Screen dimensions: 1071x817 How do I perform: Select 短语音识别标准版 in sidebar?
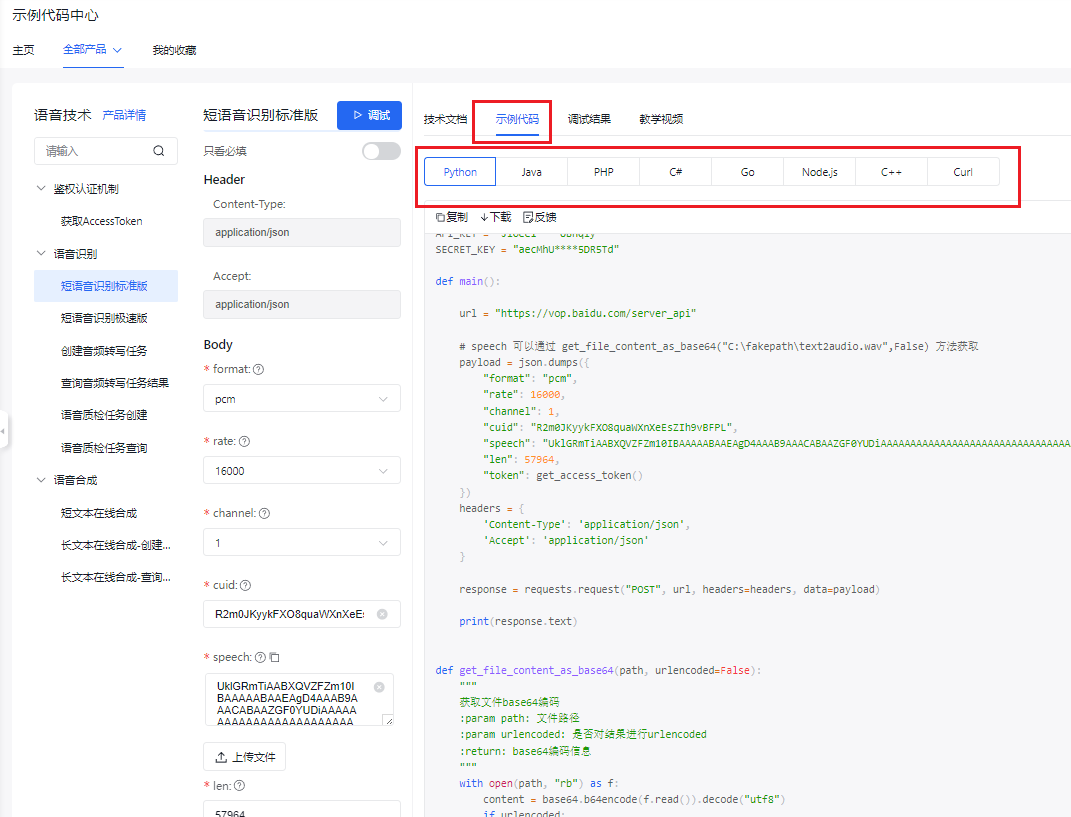(x=106, y=286)
